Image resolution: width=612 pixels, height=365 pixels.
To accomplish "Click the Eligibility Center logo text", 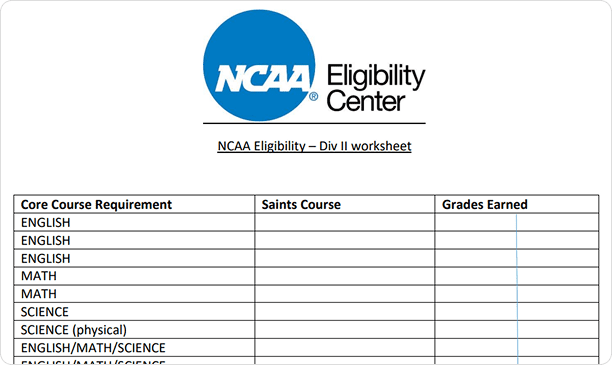I will pos(376,88).
